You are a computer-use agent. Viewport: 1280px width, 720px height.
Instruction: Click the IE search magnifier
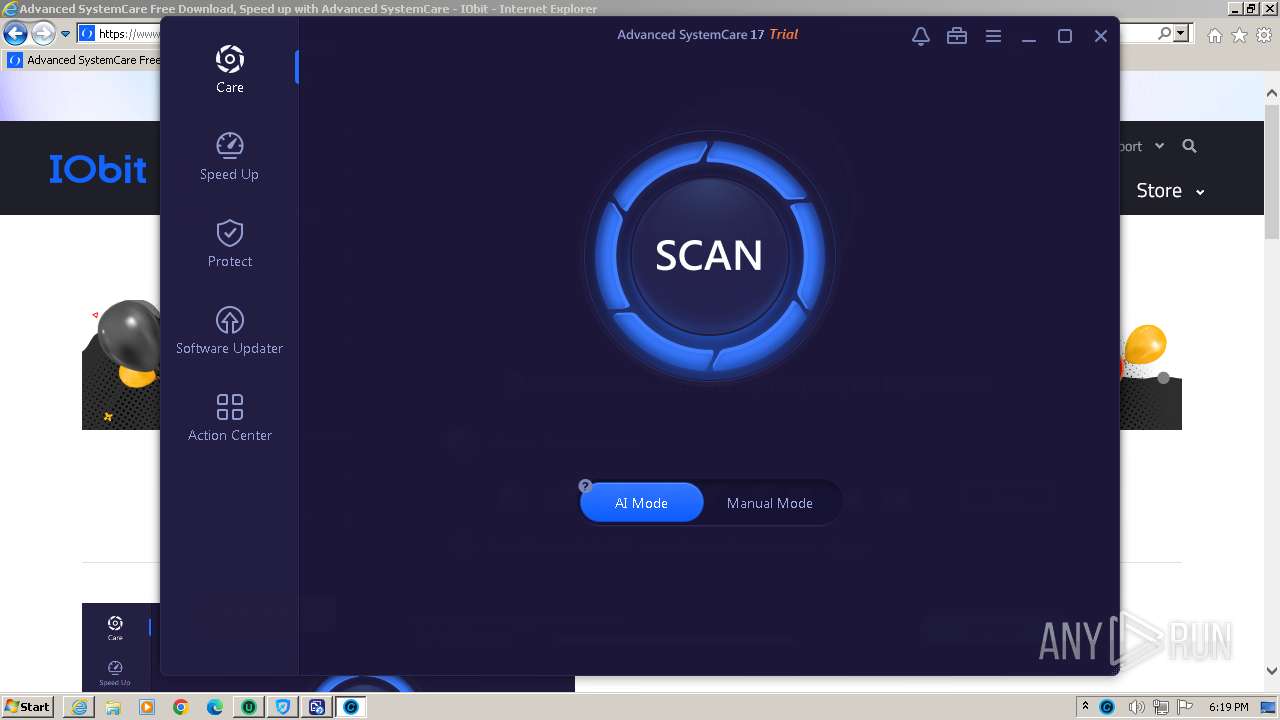[1165, 33]
